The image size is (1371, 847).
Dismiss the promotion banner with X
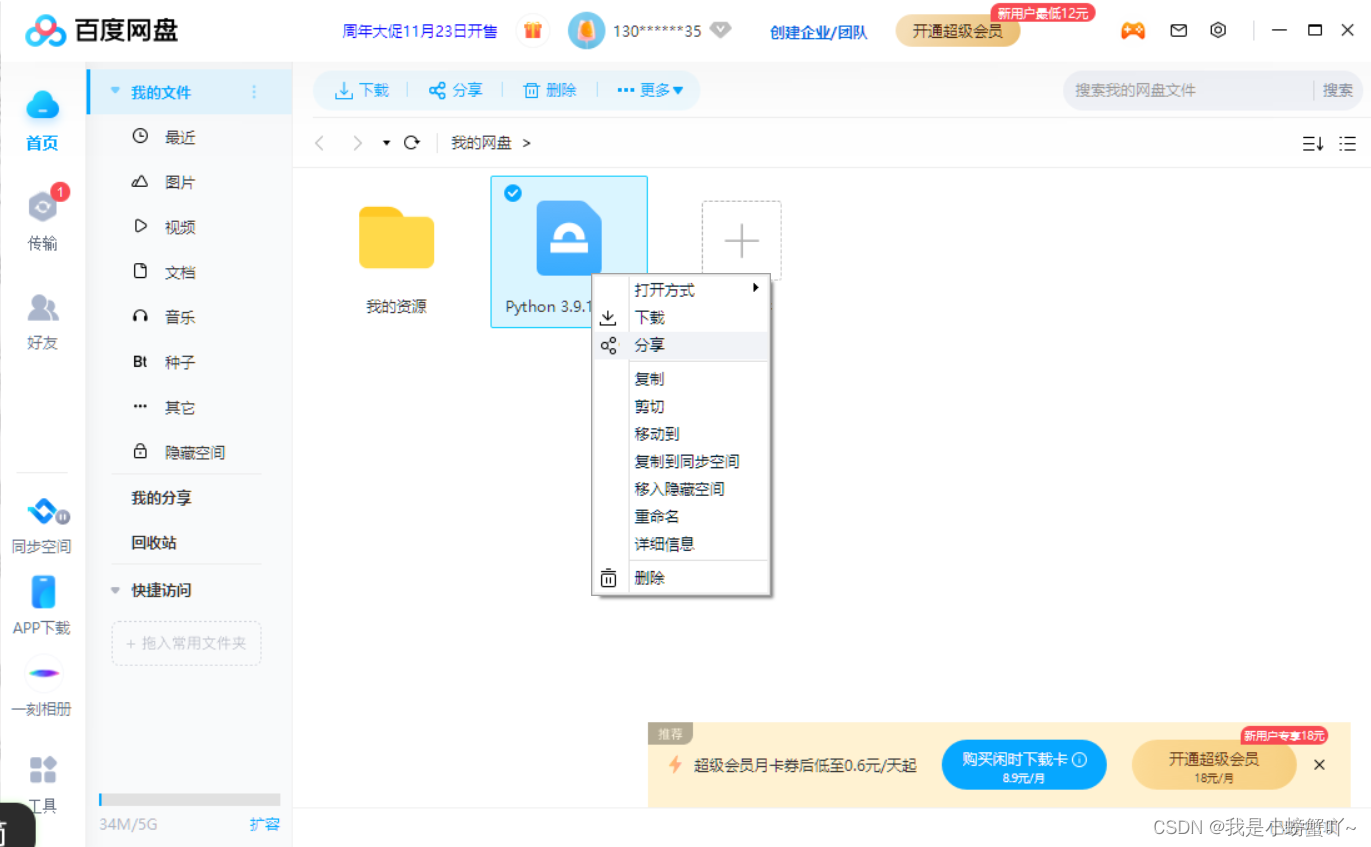pyautogui.click(x=1319, y=765)
